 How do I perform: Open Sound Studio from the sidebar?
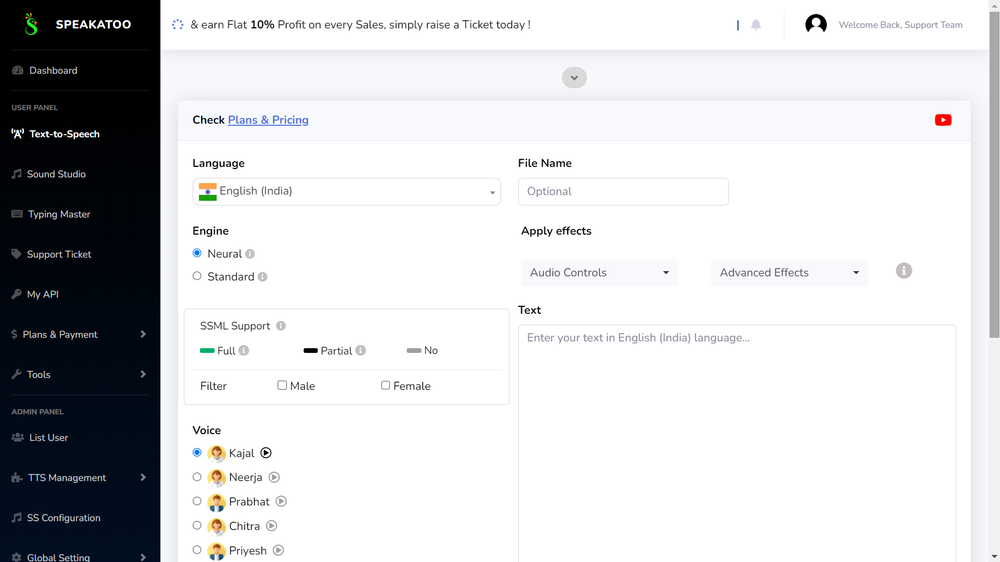pos(56,174)
